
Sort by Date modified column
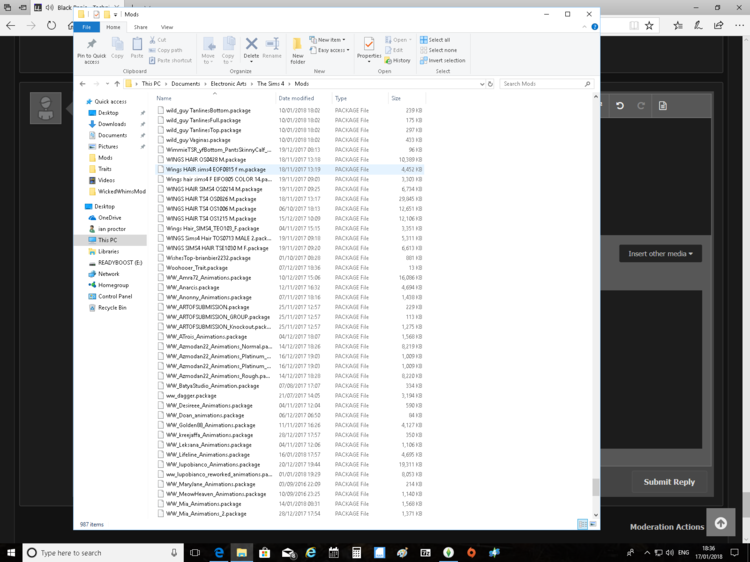[296, 98]
